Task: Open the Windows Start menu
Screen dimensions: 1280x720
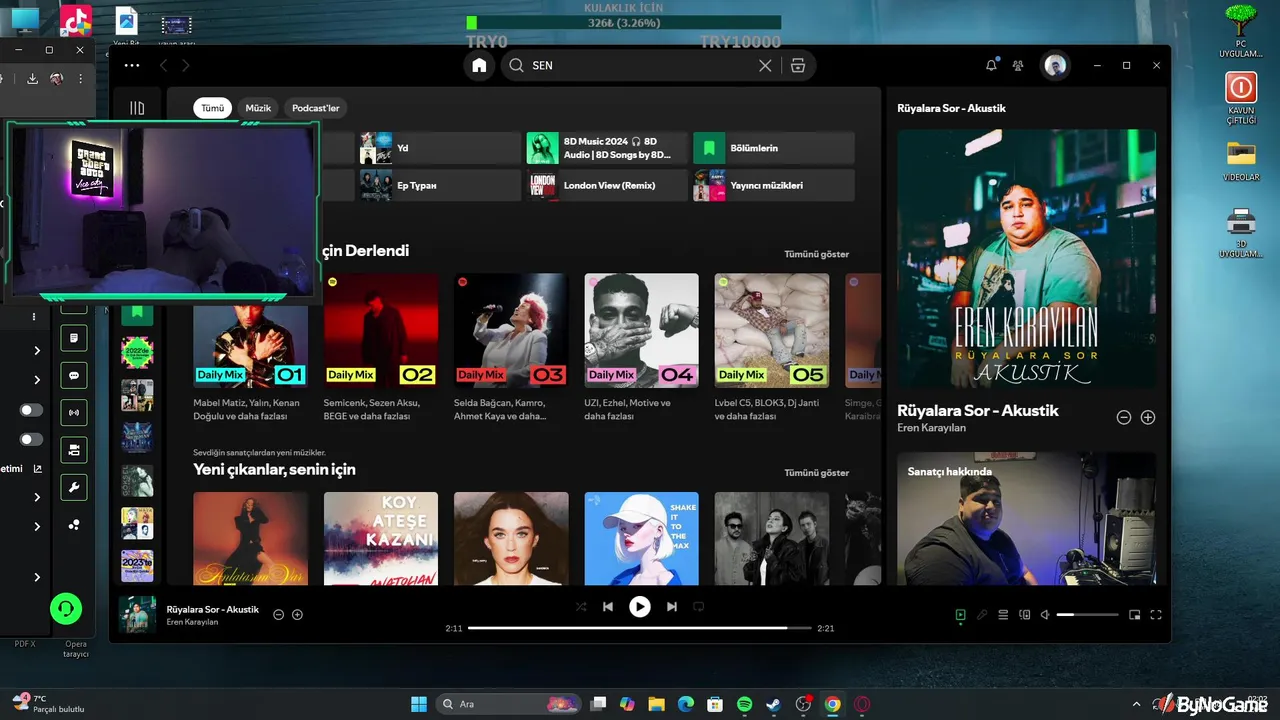Action: 419,704
